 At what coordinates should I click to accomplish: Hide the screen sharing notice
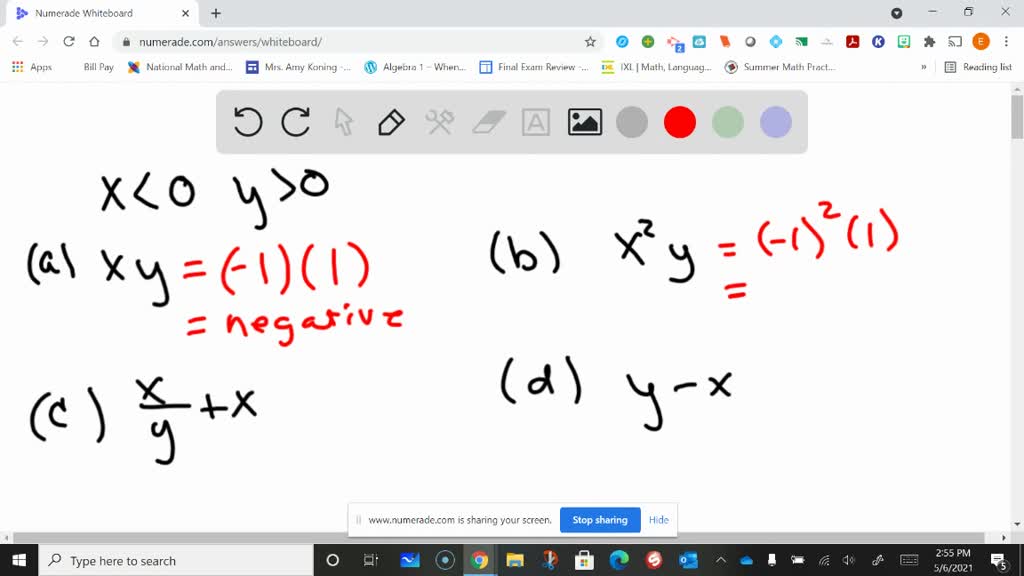(658, 520)
